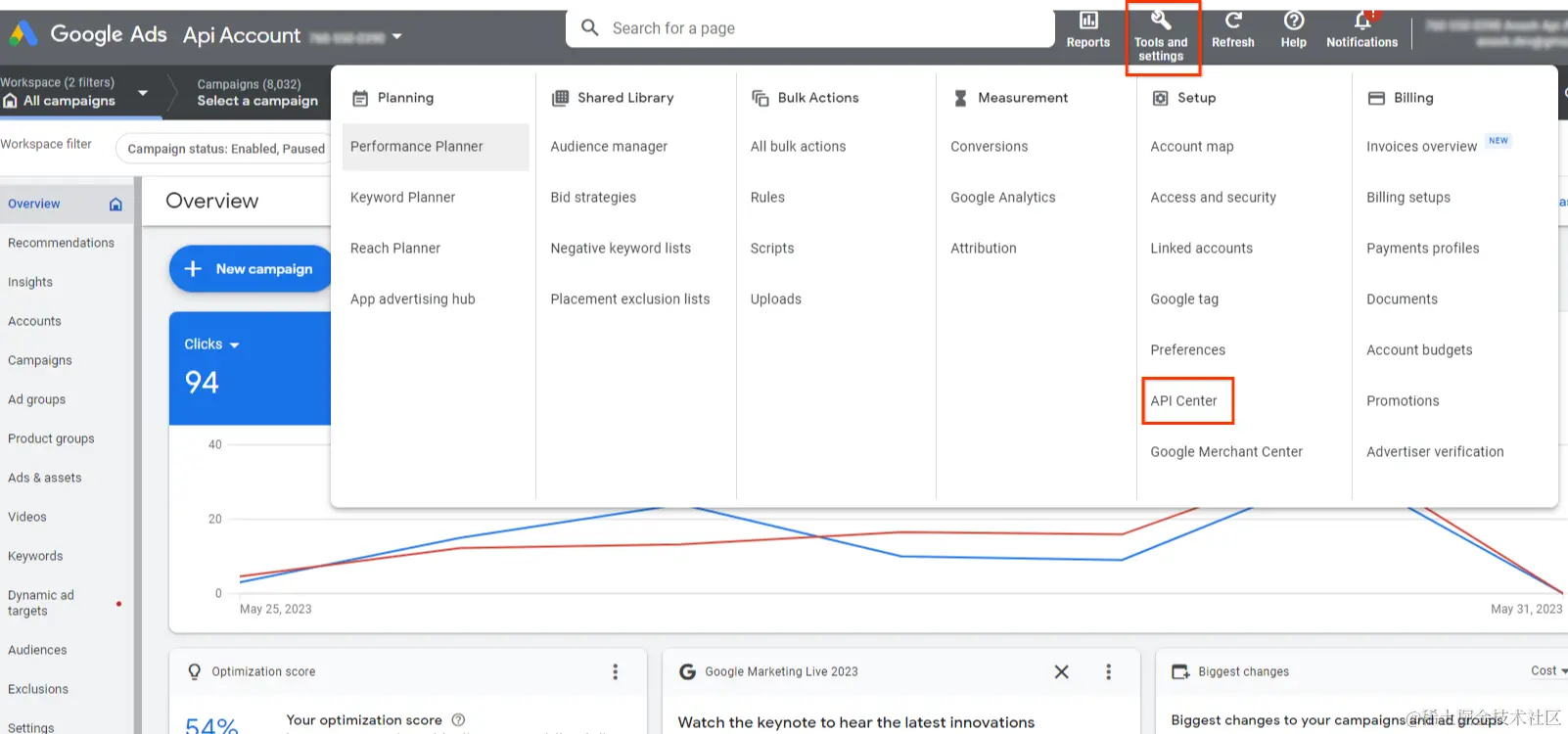Click the Bulk Actions copy icon
Viewport: 1568px width, 734px height.
760,98
